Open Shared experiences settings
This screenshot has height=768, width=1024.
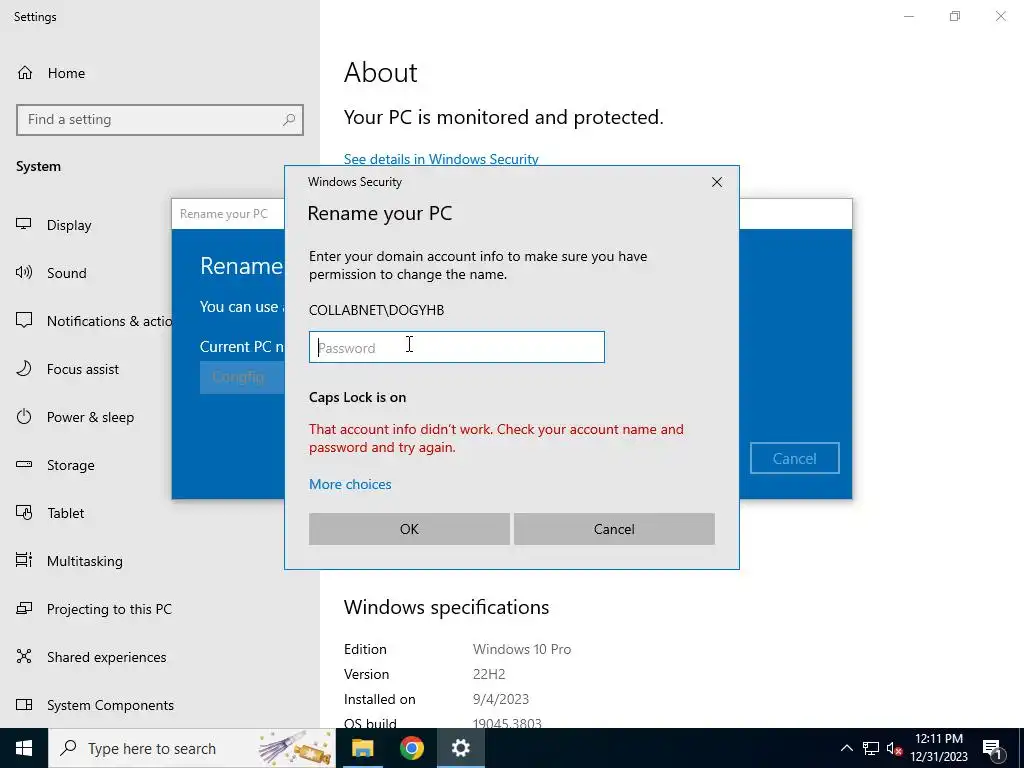click(106, 656)
